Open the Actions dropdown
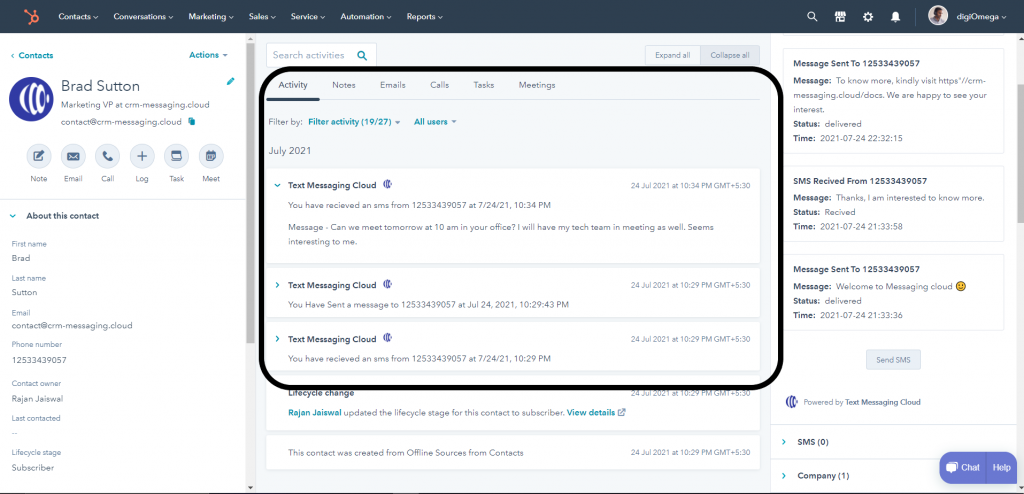 pos(208,55)
